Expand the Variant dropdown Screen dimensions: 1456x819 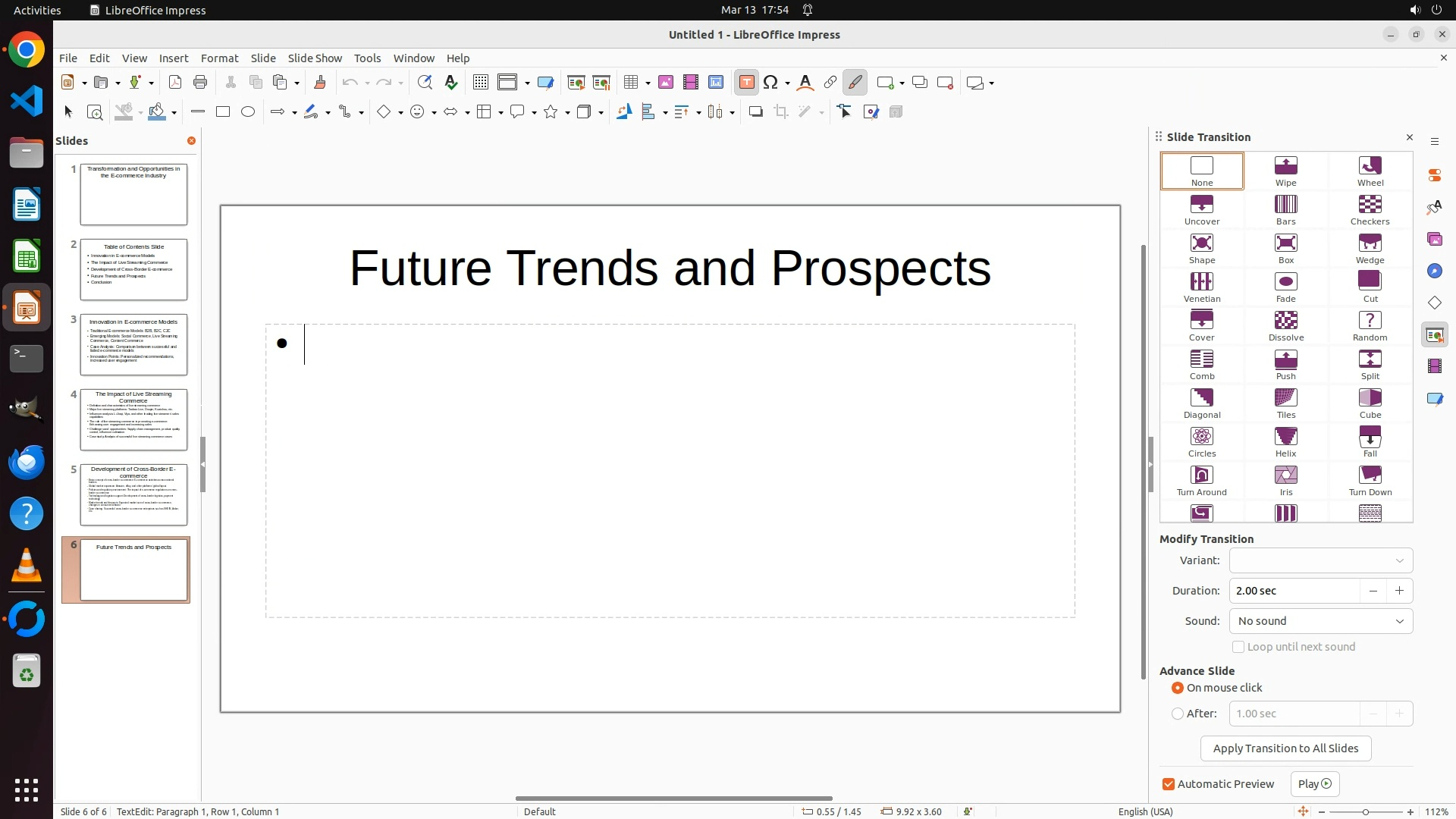tap(1320, 560)
